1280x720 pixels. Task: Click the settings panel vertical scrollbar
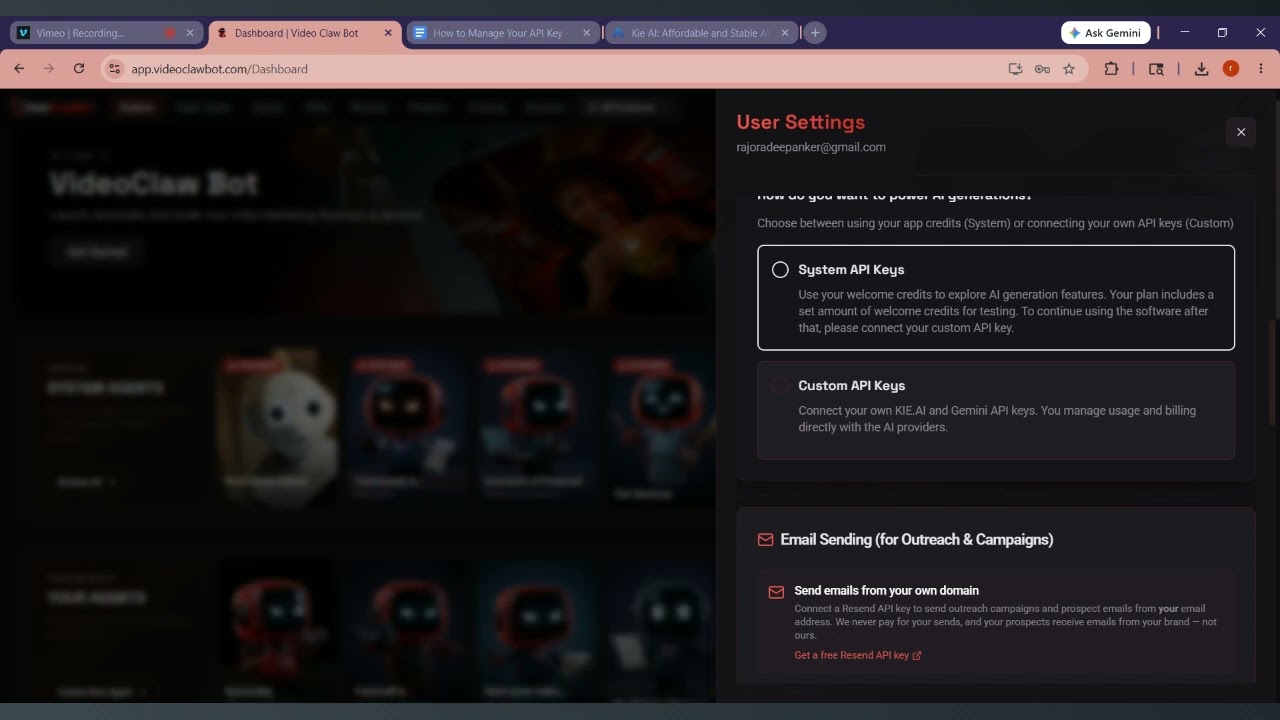point(1274,372)
